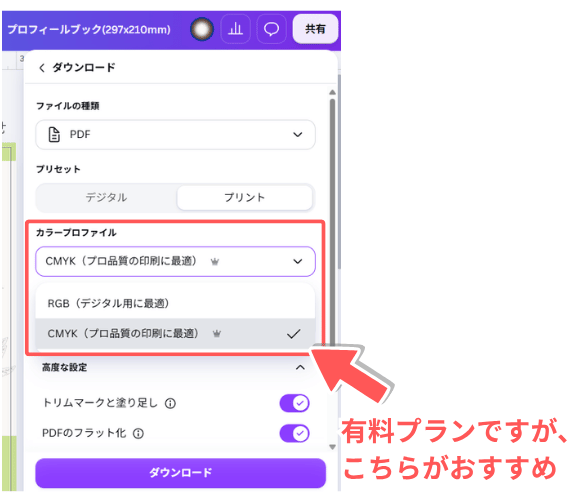572x500 pixels.
Task: Toggle トリムマークと塗り足し switch
Action: [294, 403]
